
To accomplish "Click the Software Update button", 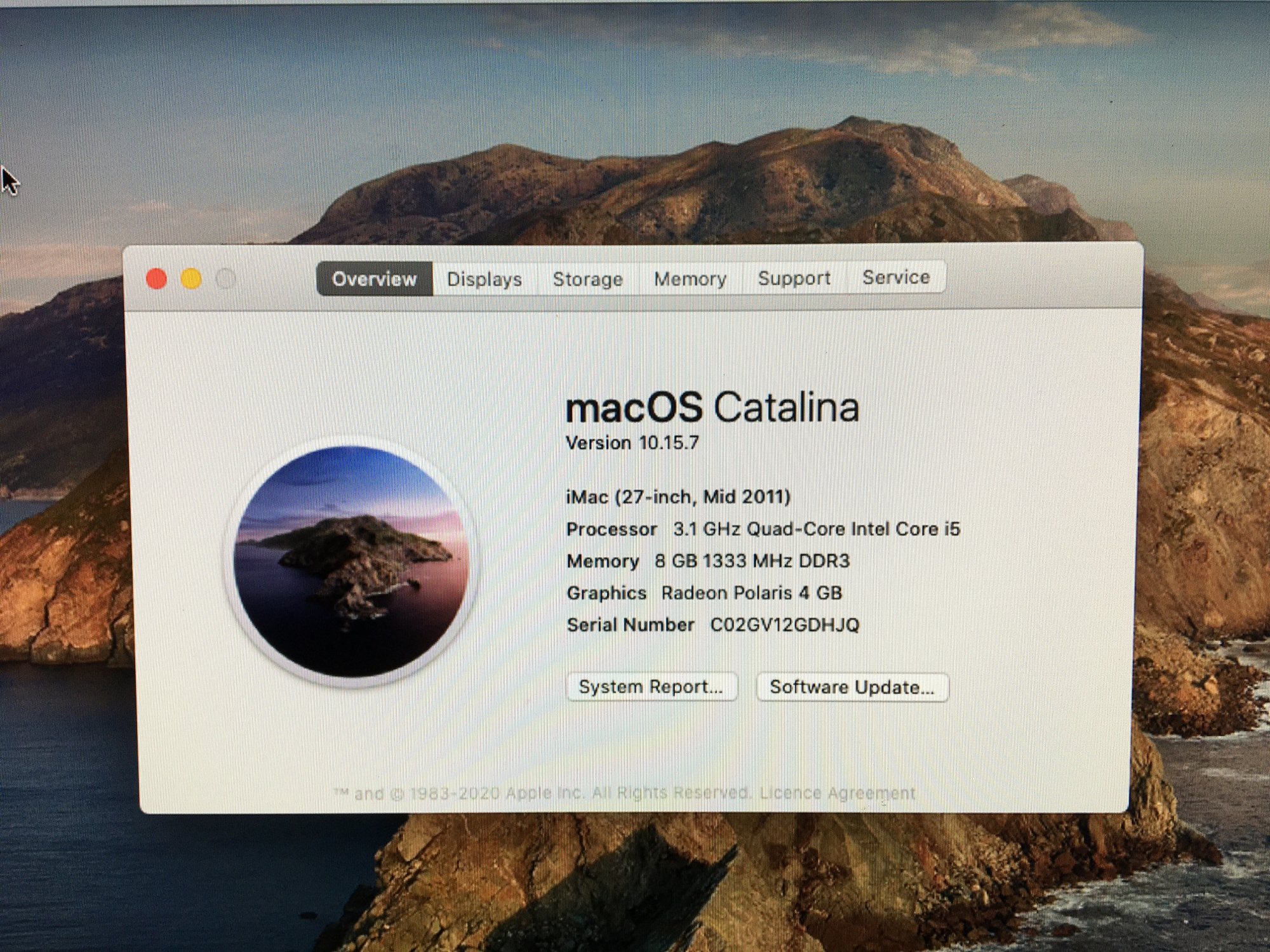I will [852, 687].
